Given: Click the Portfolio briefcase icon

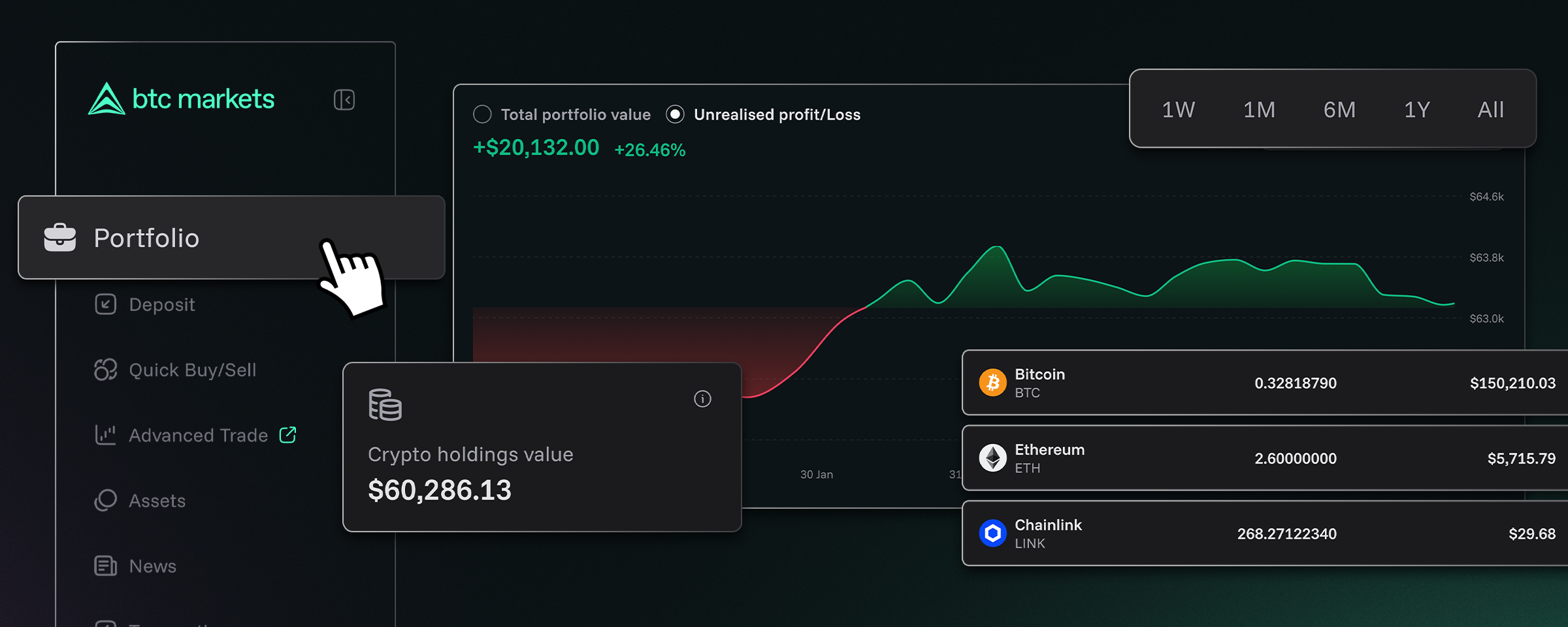Looking at the screenshot, I should [60, 237].
